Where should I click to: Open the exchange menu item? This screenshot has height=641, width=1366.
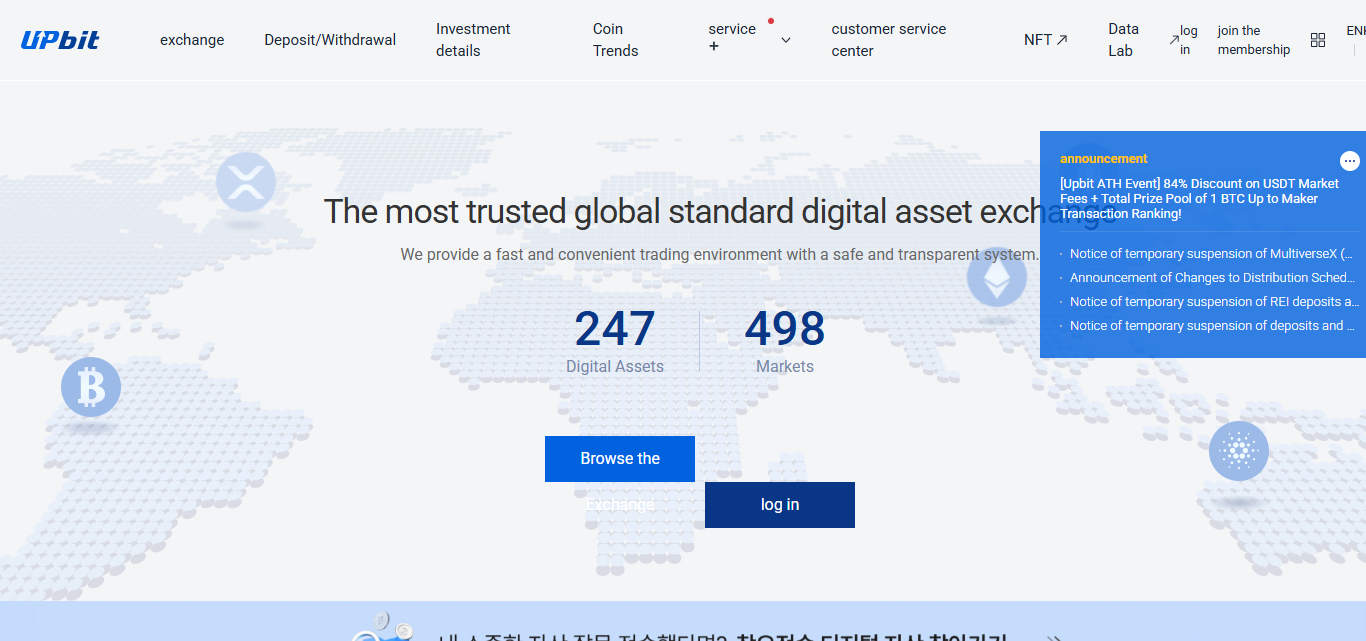pos(192,40)
